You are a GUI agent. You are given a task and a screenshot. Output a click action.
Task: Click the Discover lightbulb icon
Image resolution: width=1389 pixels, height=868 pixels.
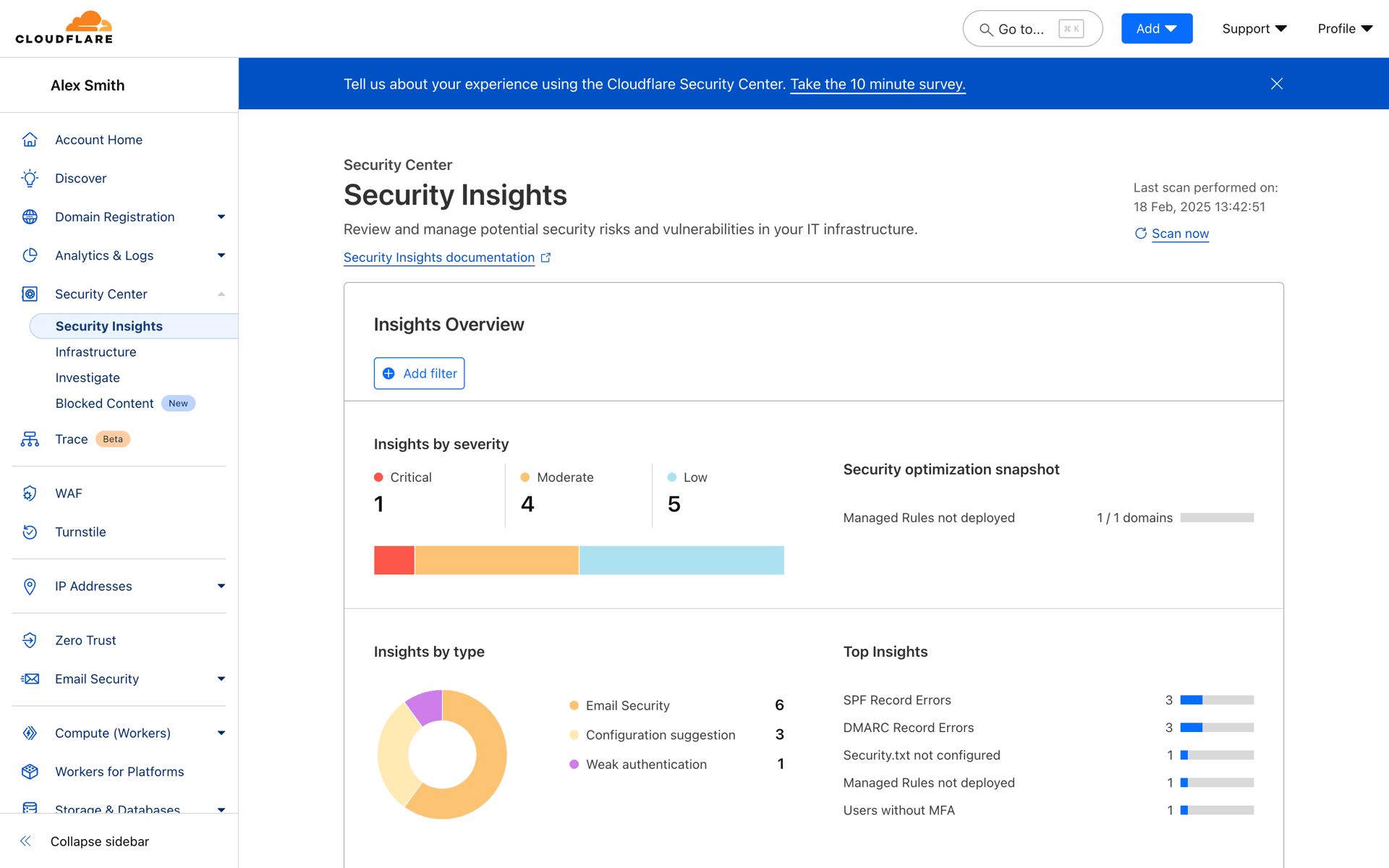coord(30,178)
